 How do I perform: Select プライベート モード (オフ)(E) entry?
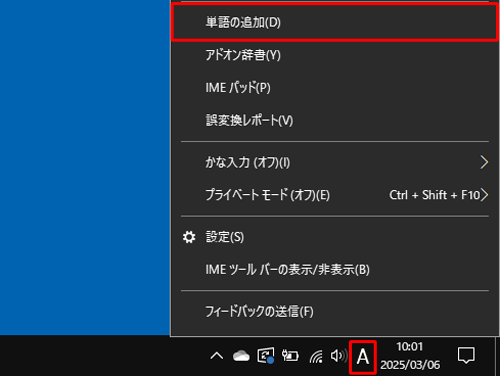pyautogui.click(x=335, y=195)
